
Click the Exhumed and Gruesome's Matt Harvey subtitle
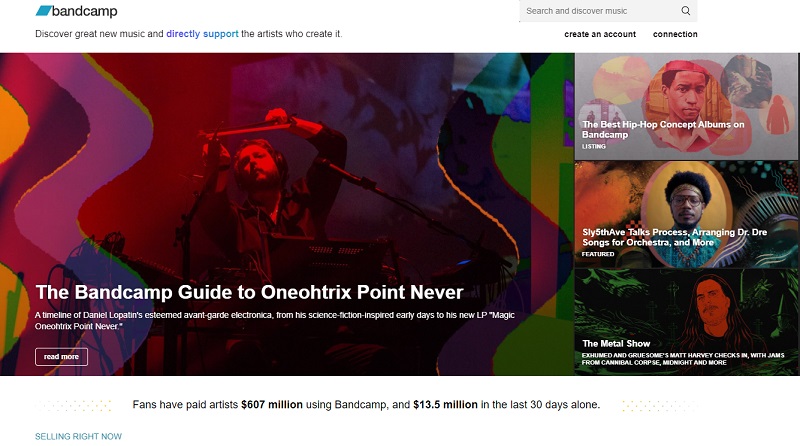pyautogui.click(x=683, y=359)
